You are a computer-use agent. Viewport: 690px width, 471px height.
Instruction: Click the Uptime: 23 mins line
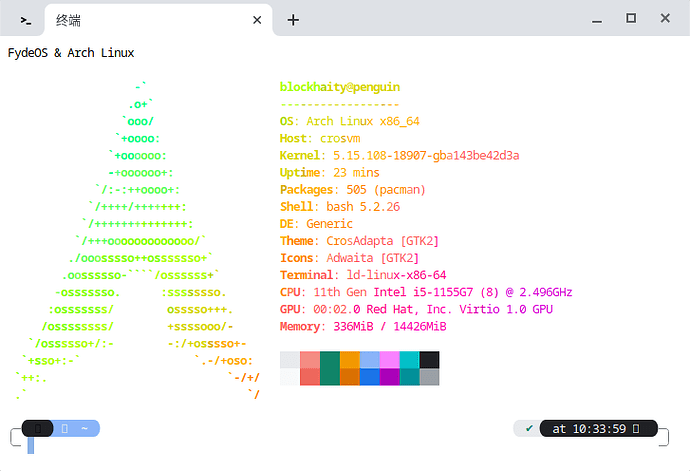pyautogui.click(x=330, y=173)
